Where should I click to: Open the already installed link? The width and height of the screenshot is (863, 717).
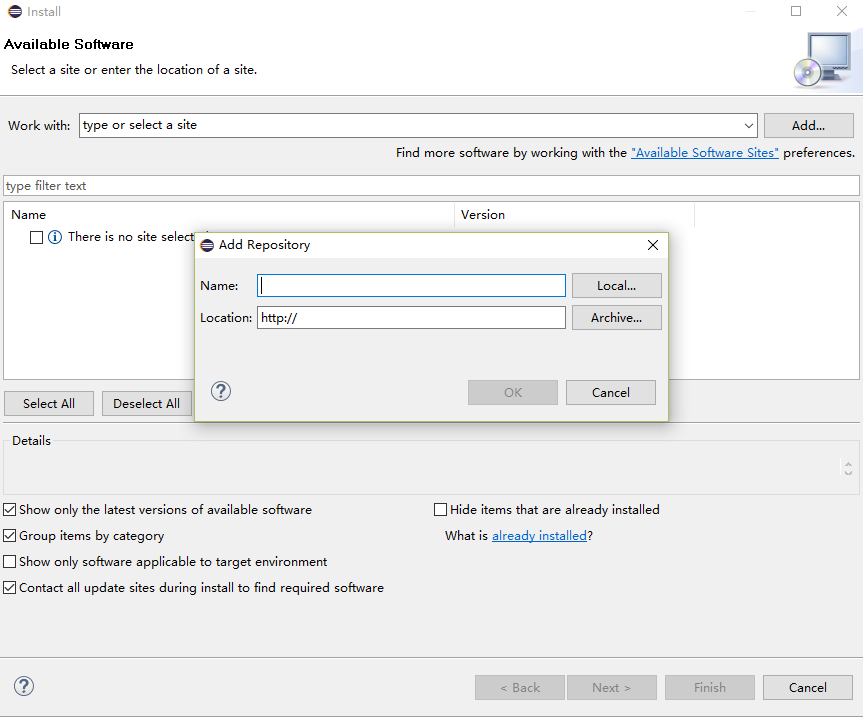click(539, 536)
